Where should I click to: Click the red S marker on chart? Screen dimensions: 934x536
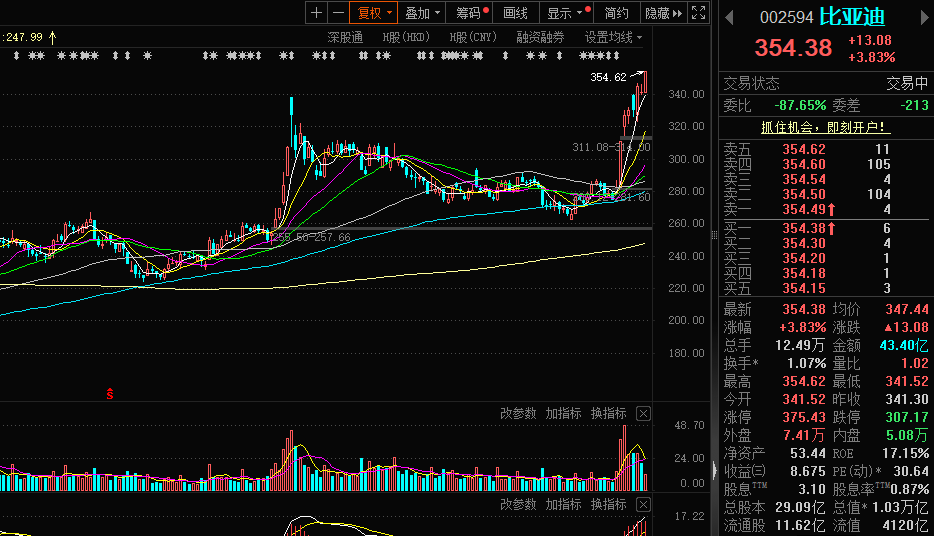[110, 394]
